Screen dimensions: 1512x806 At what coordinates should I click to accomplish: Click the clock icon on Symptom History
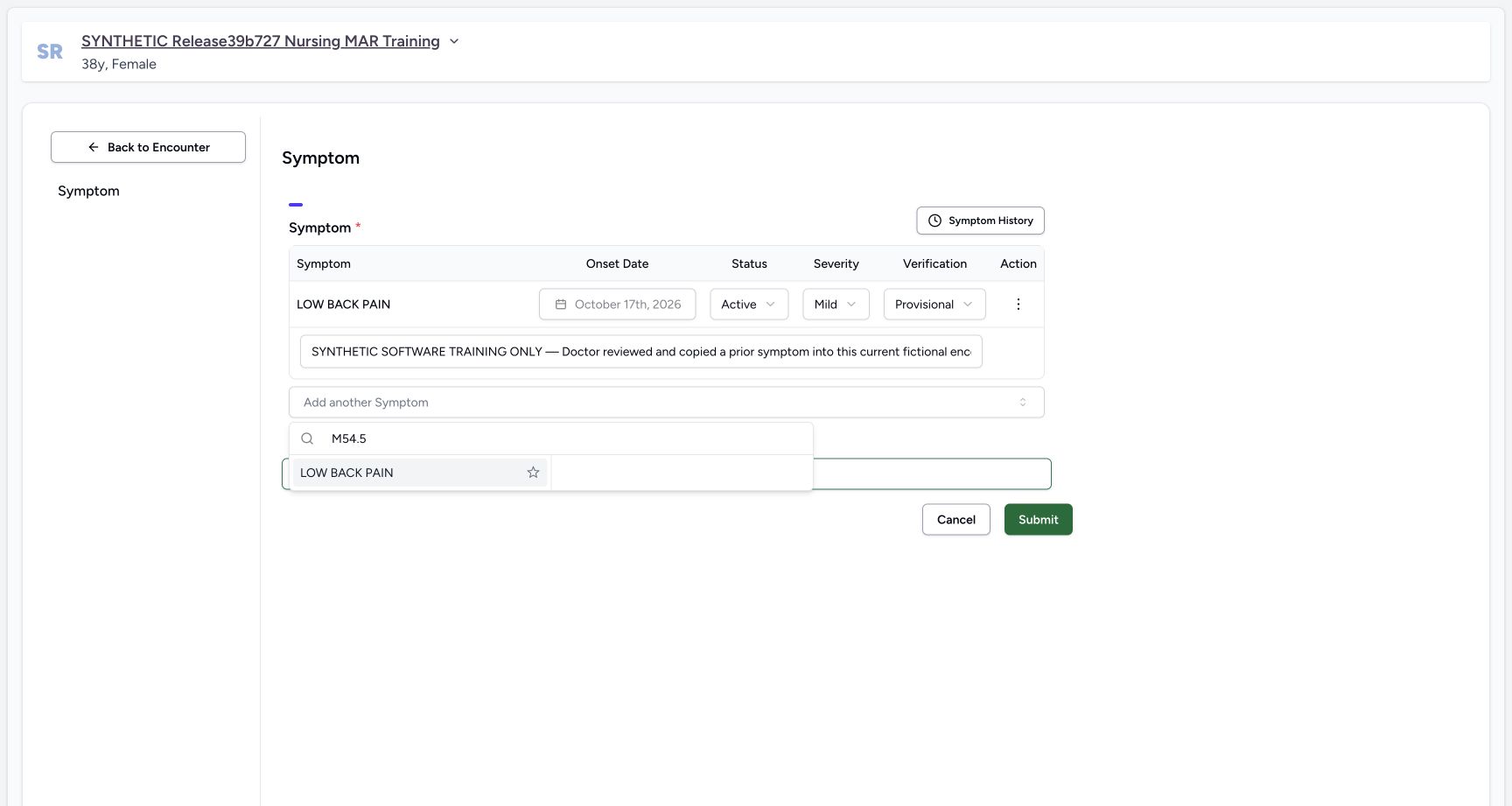(x=934, y=221)
